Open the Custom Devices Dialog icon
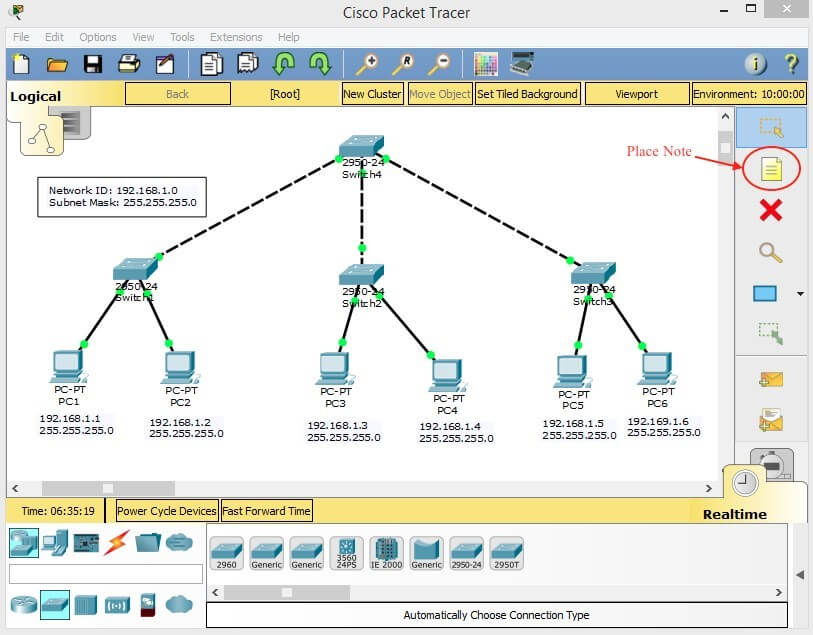Viewport: 813px width, 635px height. click(x=522, y=63)
